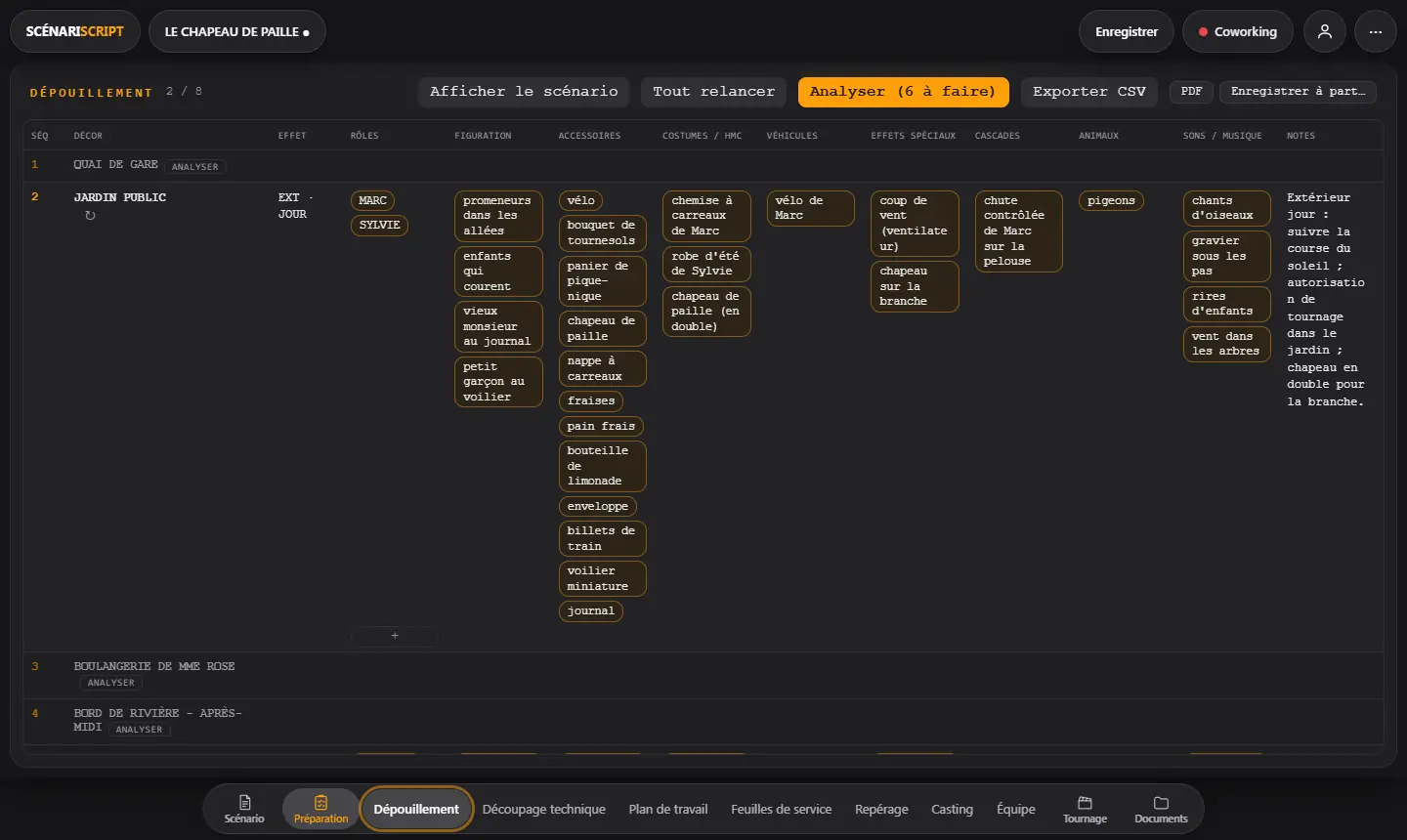Image resolution: width=1407 pixels, height=840 pixels.
Task: Switch to Découpage technique tab
Action: 543,809
